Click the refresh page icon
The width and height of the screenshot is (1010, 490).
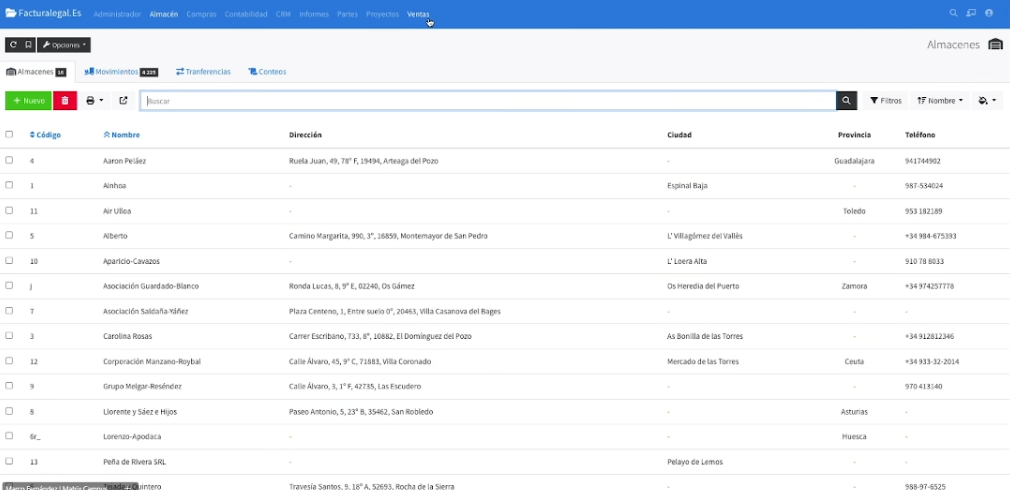(x=13, y=45)
